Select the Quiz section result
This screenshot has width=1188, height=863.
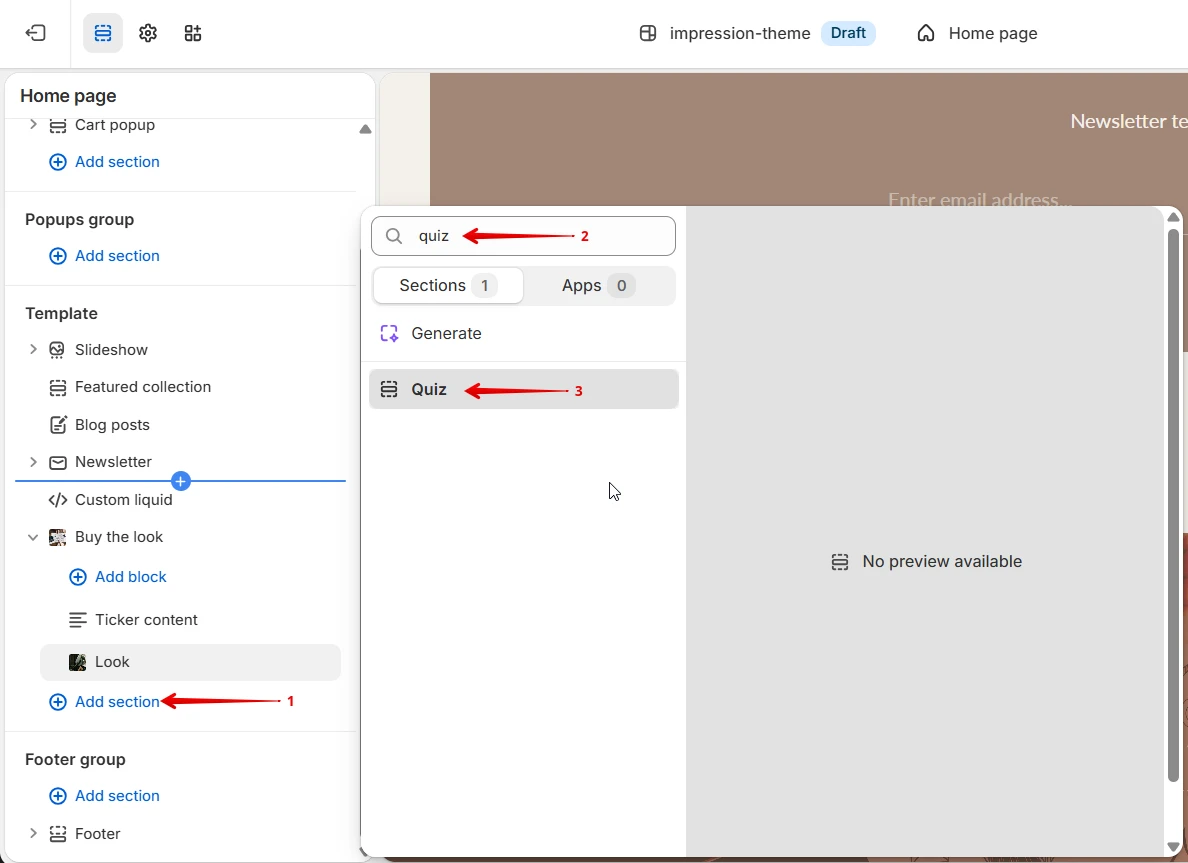(x=524, y=389)
